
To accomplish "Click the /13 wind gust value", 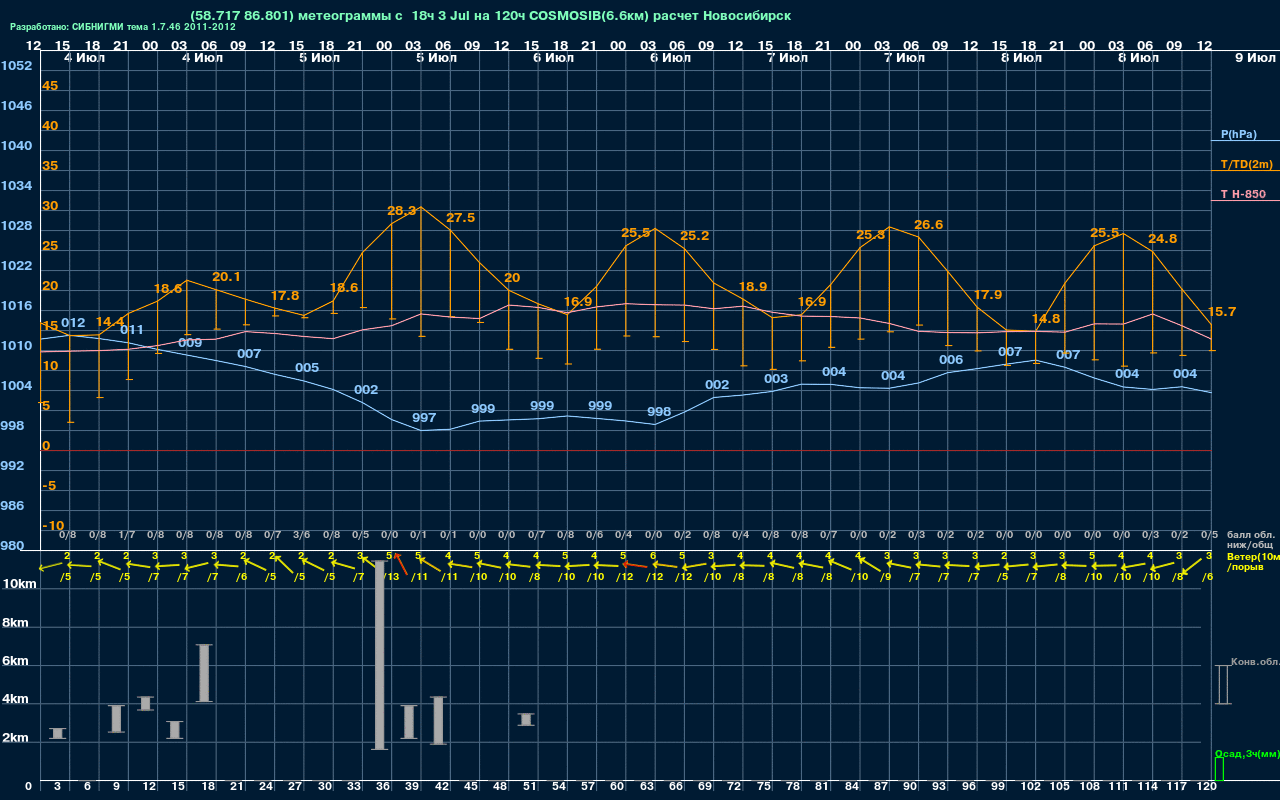I will click(x=393, y=576).
